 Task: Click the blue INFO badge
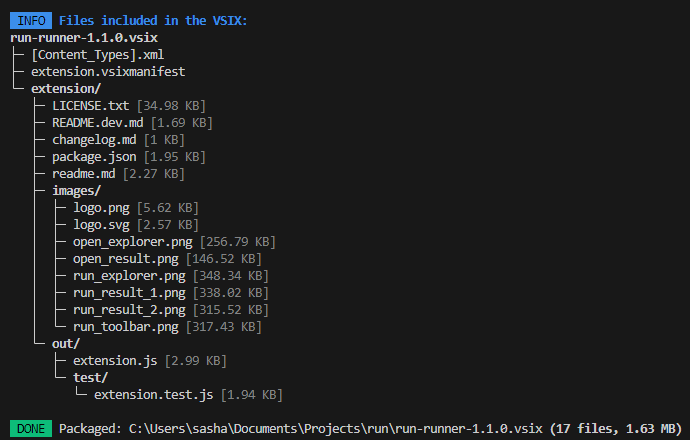pyautogui.click(x=31, y=21)
